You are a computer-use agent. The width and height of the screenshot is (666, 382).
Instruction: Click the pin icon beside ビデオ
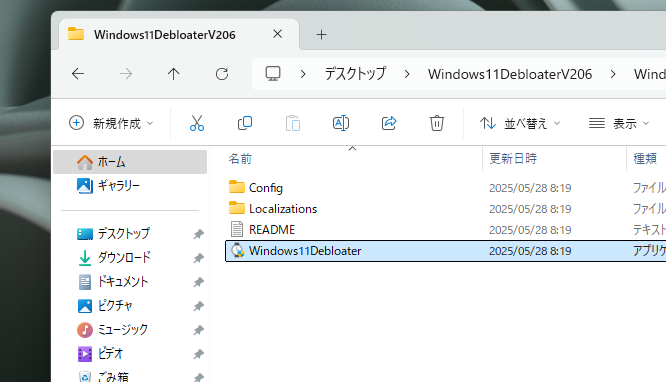tap(198, 354)
